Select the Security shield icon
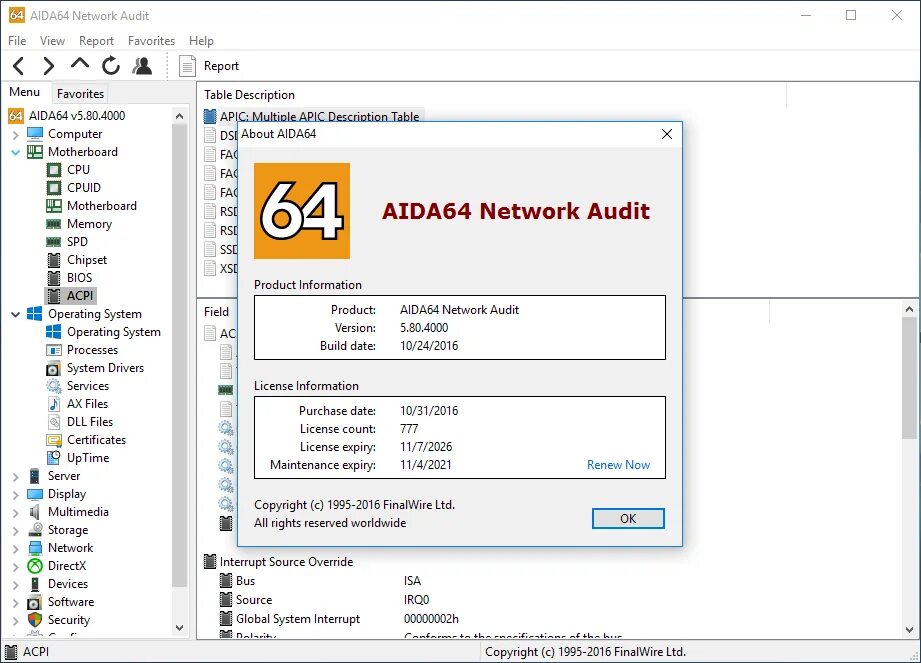Image resolution: width=921 pixels, height=663 pixels. [x=35, y=620]
